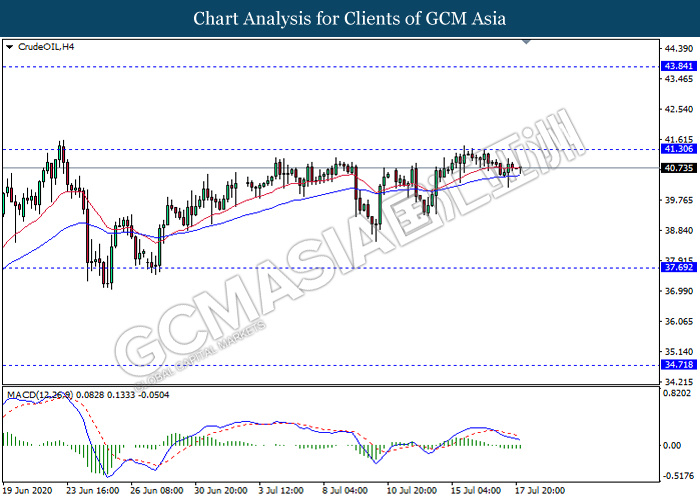Image resolution: width=700 pixels, height=500 pixels.
Task: Click the 41.615 price axis value
Action: [679, 140]
